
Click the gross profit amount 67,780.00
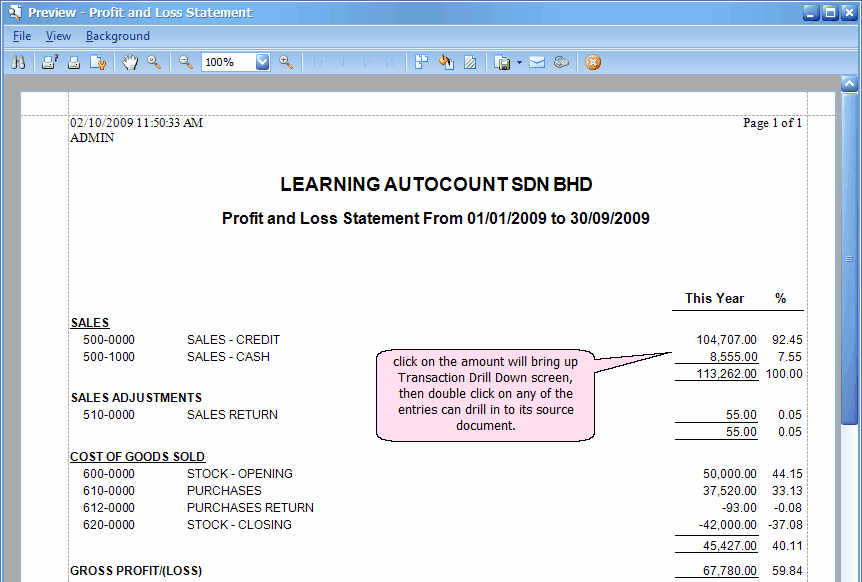(730, 571)
